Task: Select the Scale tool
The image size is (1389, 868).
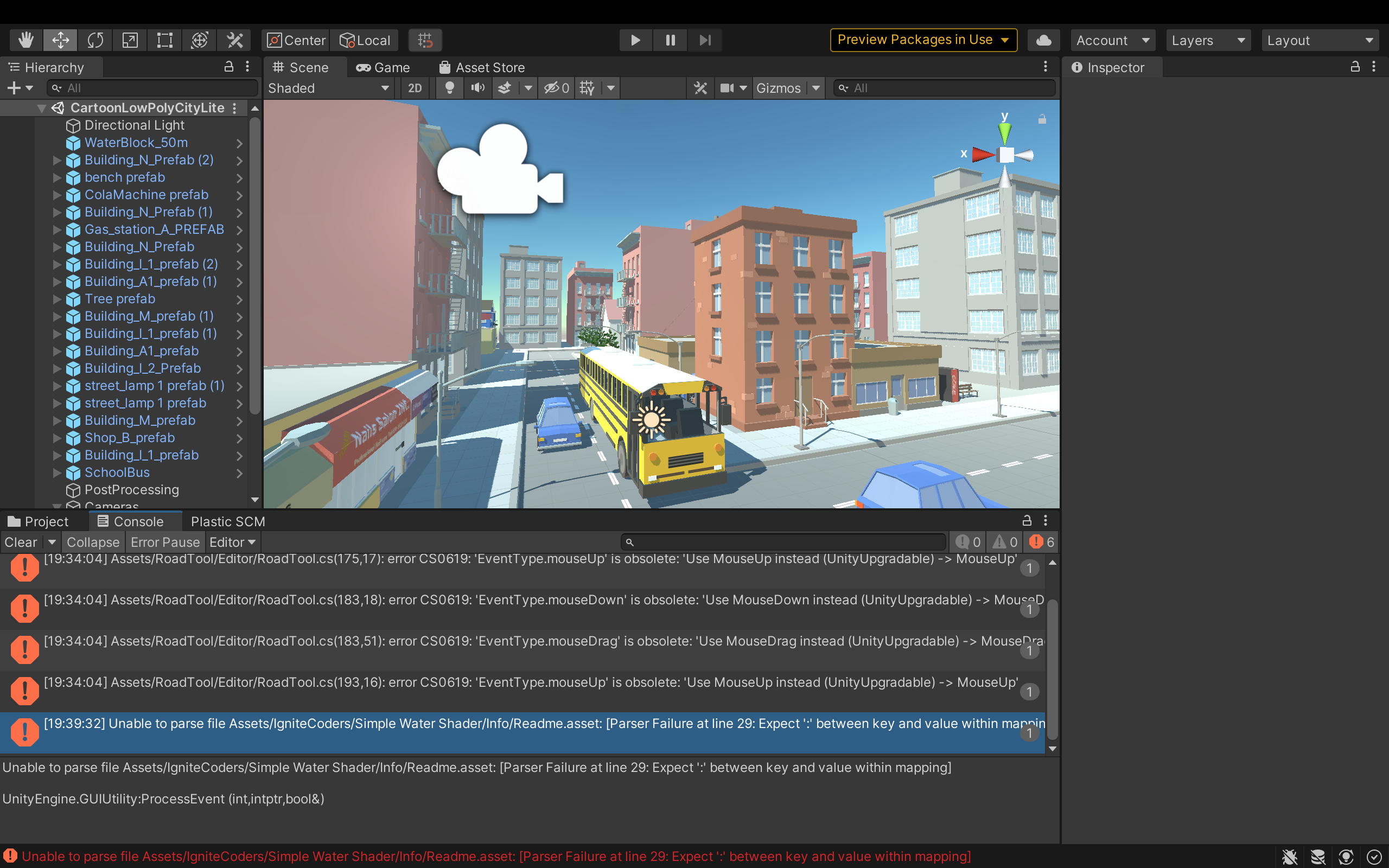Action: pos(130,40)
